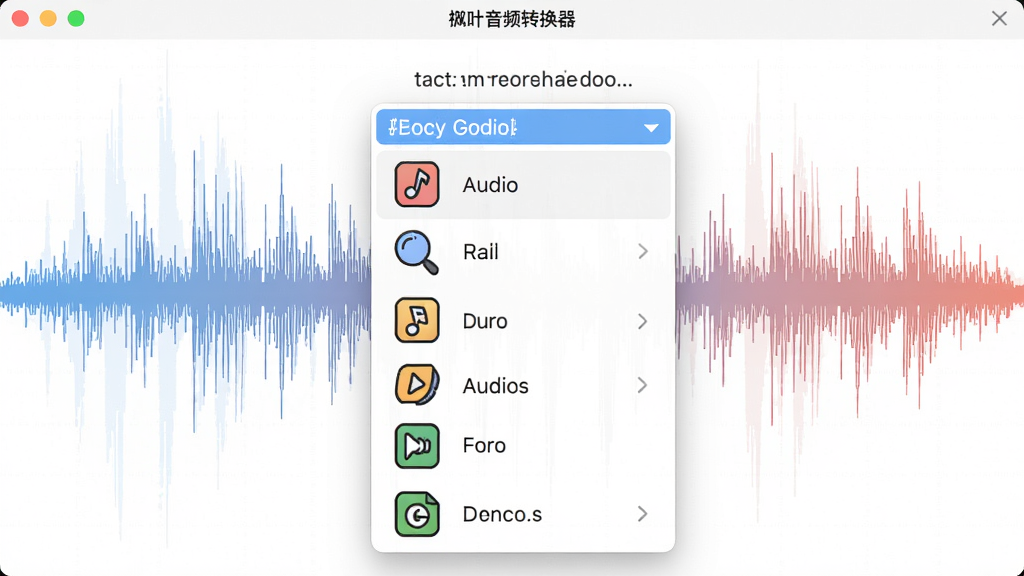The height and width of the screenshot is (576, 1024).
Task: Click the red close traffic light button
Action: pos(20,18)
